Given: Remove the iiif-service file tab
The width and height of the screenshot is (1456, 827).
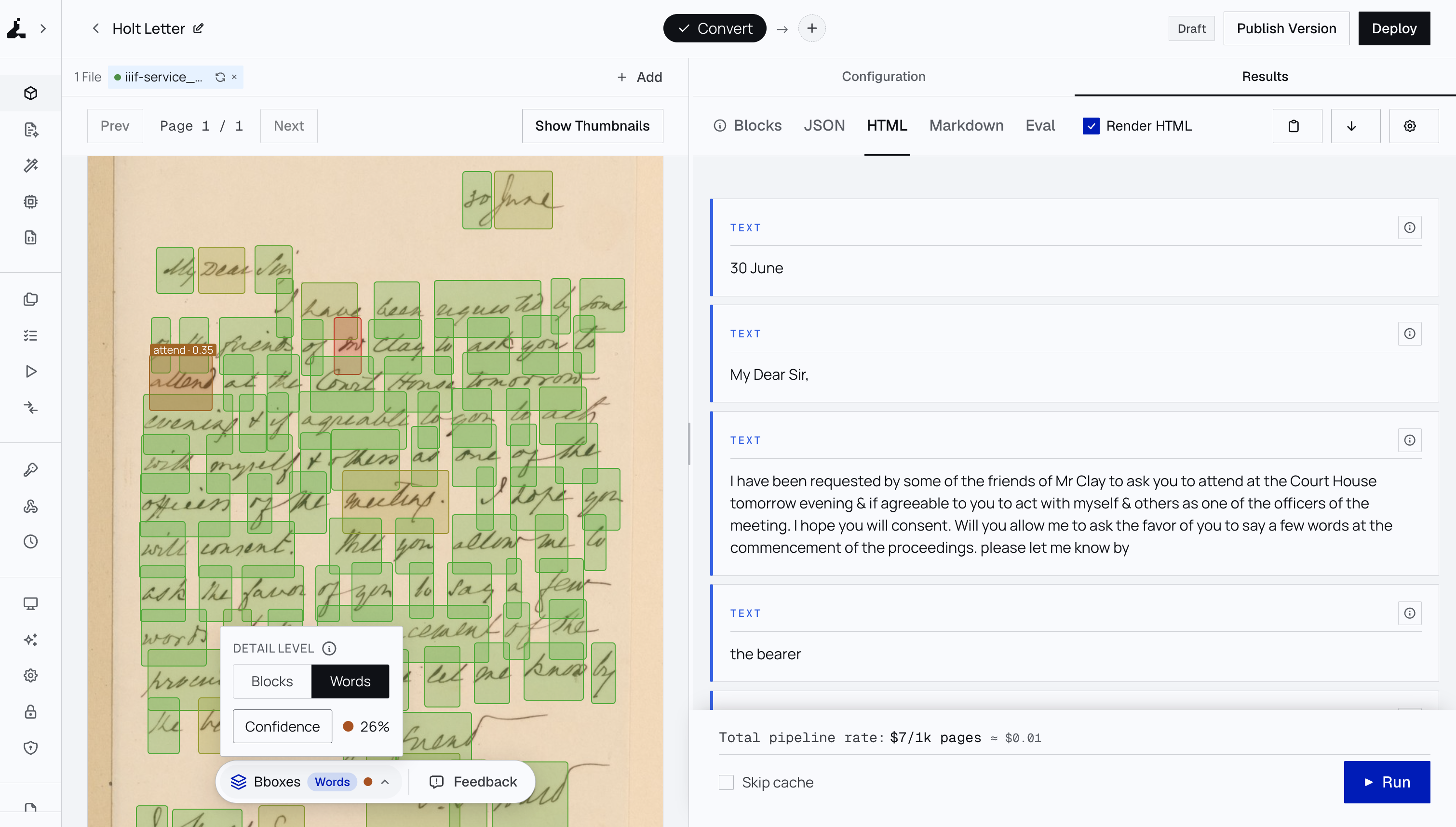Looking at the screenshot, I should coord(234,77).
